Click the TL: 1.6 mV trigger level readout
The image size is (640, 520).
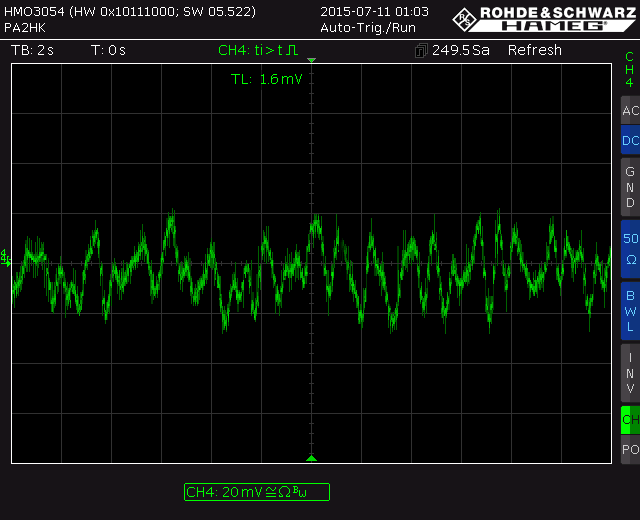(266, 79)
